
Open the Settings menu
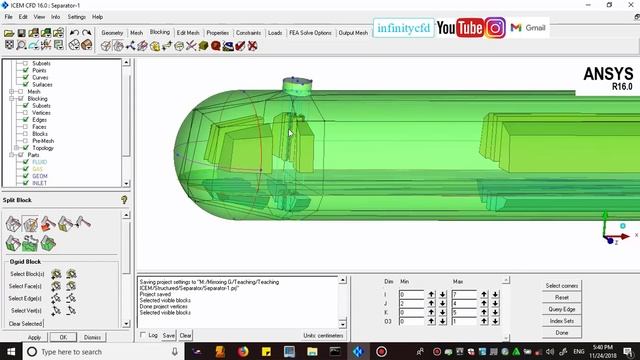pos(76,17)
